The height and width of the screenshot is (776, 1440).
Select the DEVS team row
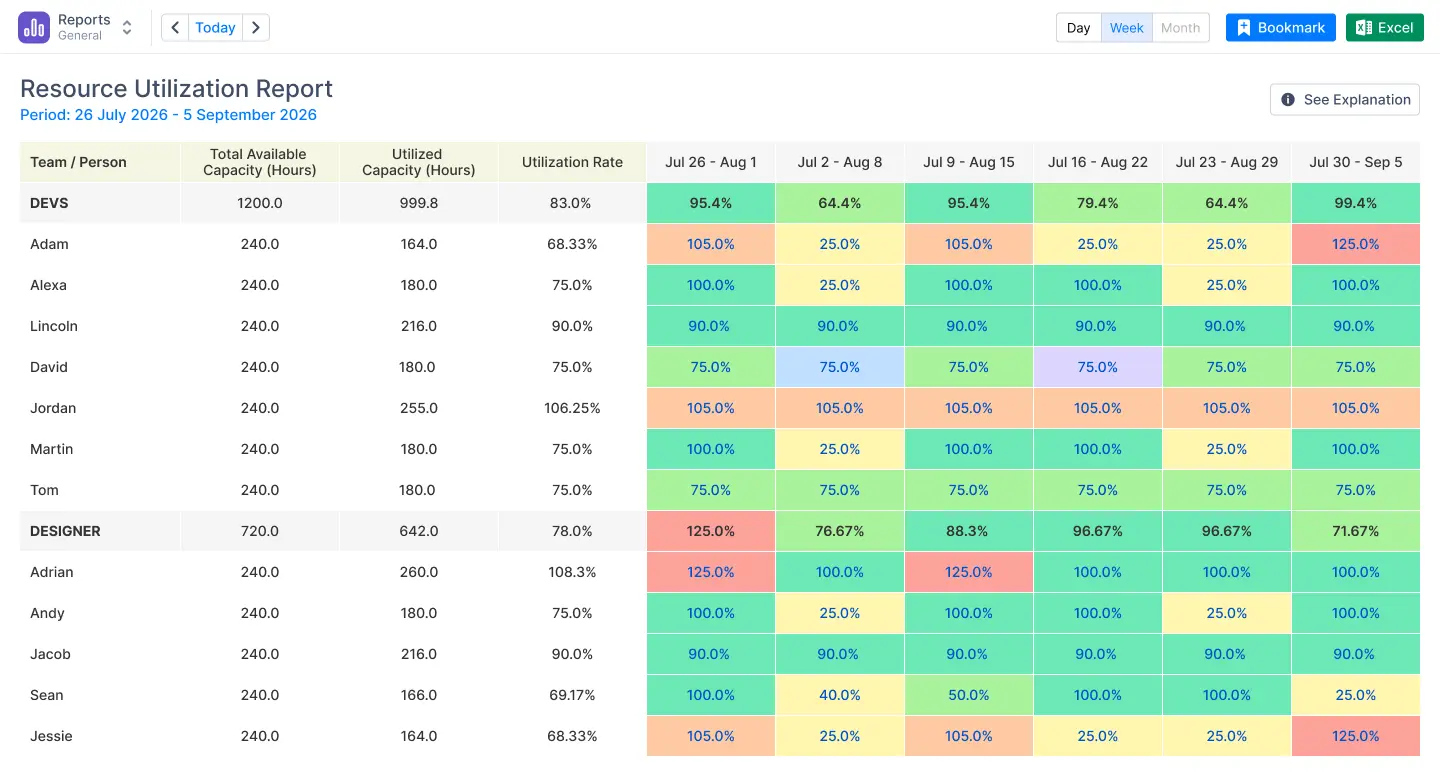coord(49,202)
